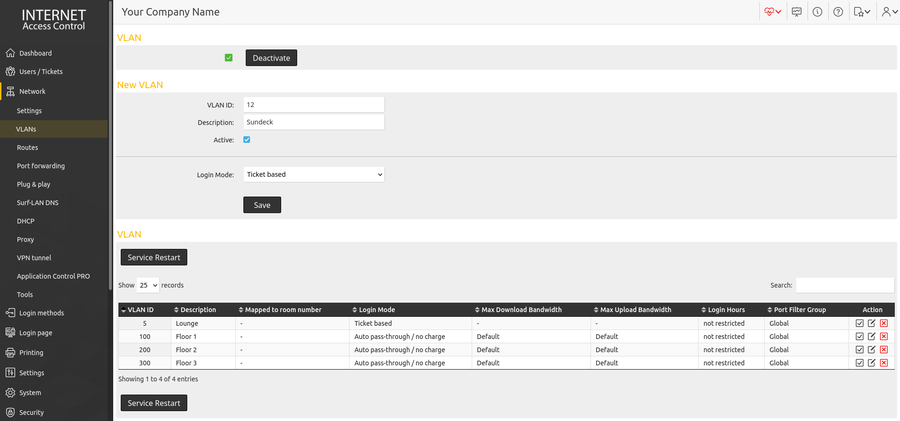Open the favorites page-star dropdown
The width and height of the screenshot is (900, 421).
[x=862, y=11]
